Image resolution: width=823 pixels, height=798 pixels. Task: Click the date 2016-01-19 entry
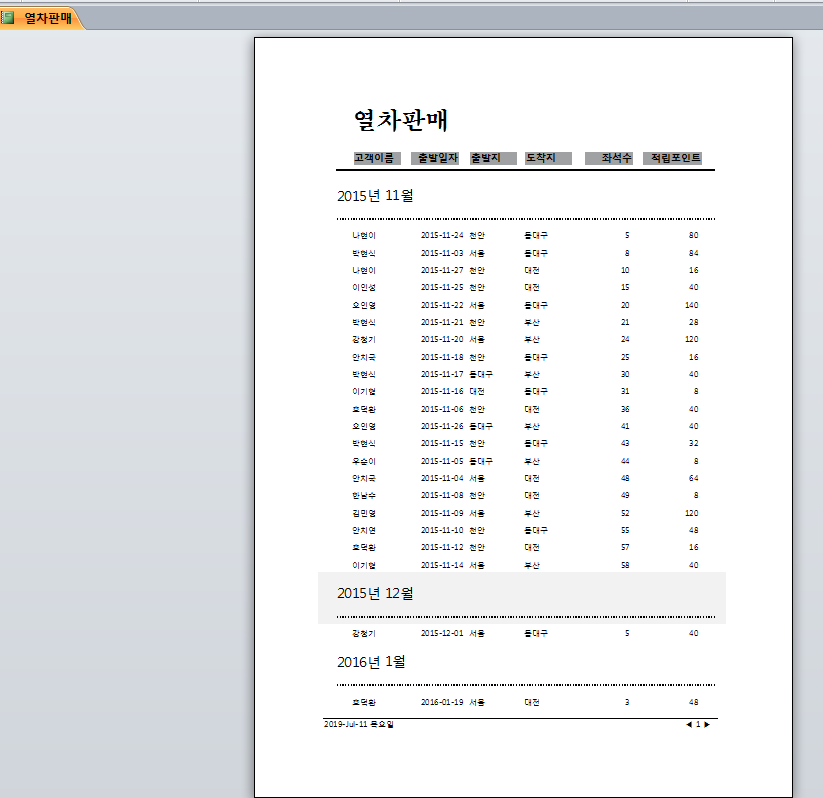(x=442, y=702)
